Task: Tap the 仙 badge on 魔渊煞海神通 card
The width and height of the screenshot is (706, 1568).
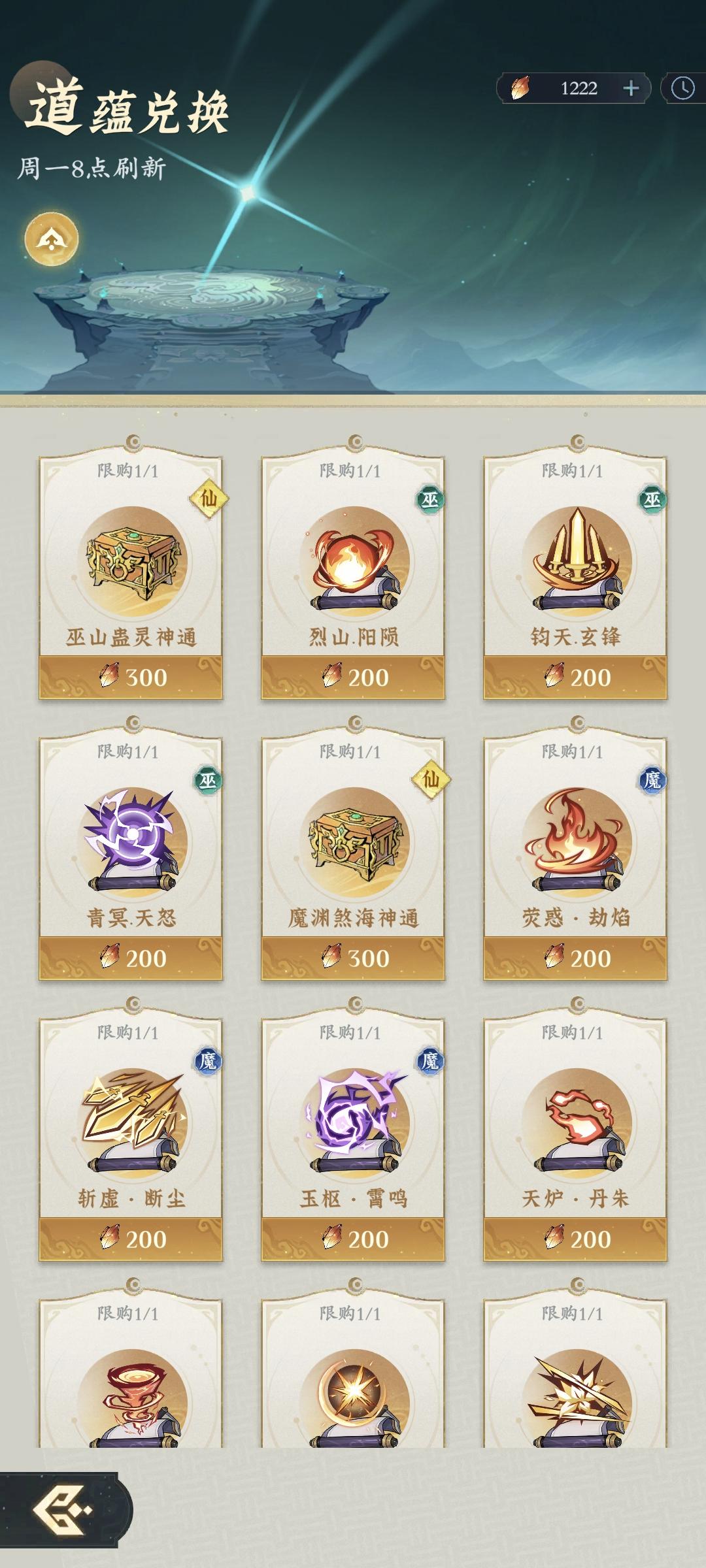Action: 430,779
